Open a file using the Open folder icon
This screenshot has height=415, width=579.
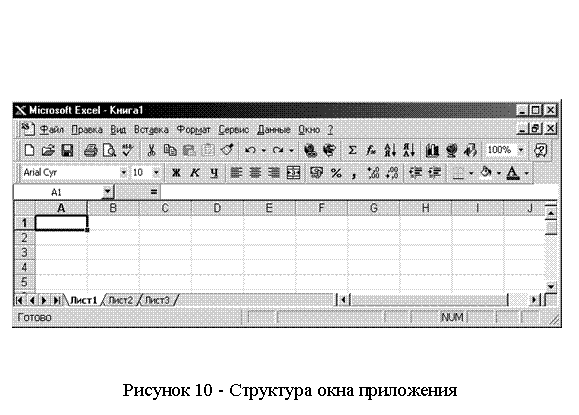pos(48,150)
